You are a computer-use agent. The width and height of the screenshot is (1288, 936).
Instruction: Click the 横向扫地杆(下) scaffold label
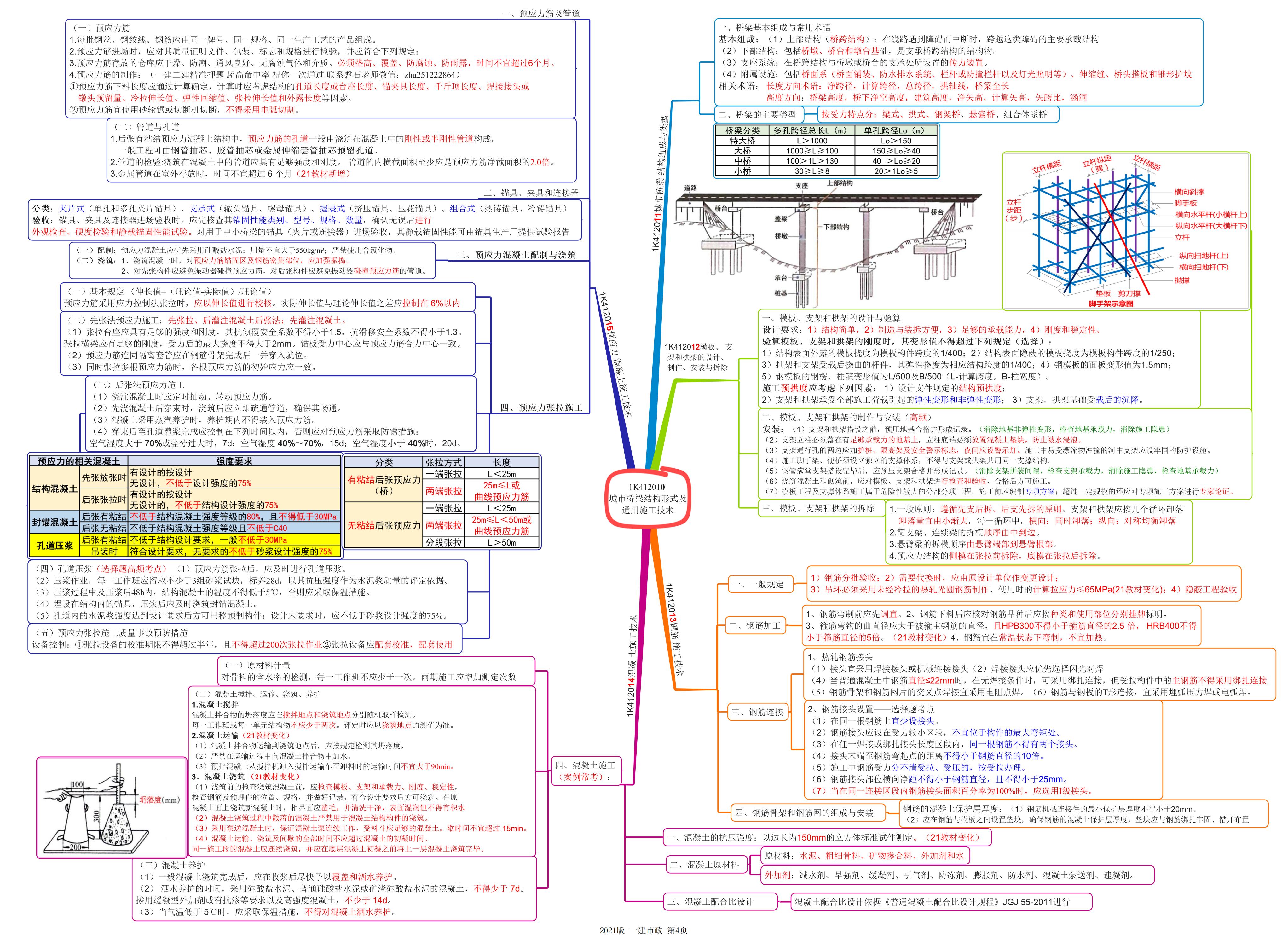click(1203, 267)
